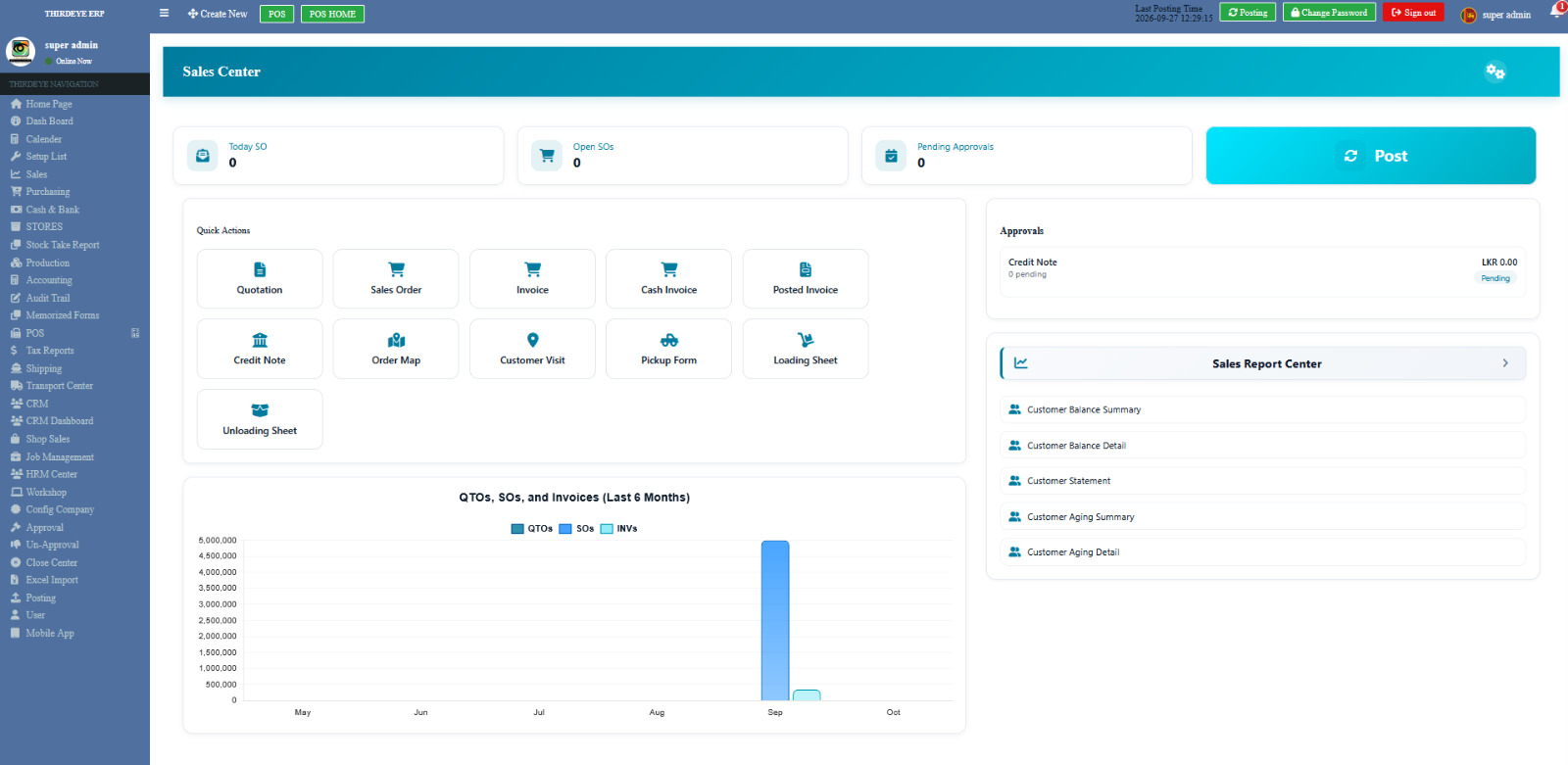
Task: Open the Sales Order quick action
Action: 396,279
